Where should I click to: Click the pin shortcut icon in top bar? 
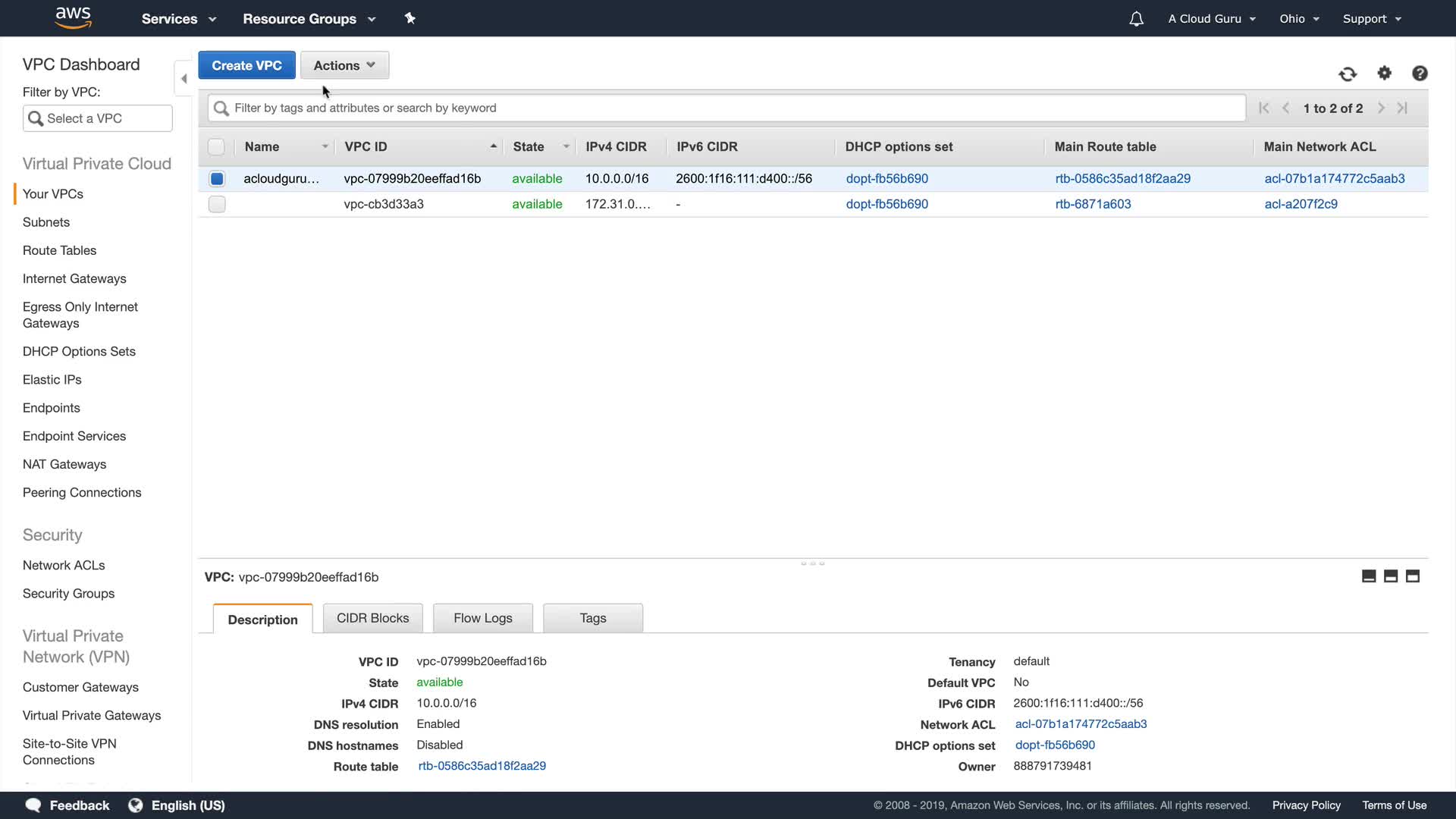point(410,18)
